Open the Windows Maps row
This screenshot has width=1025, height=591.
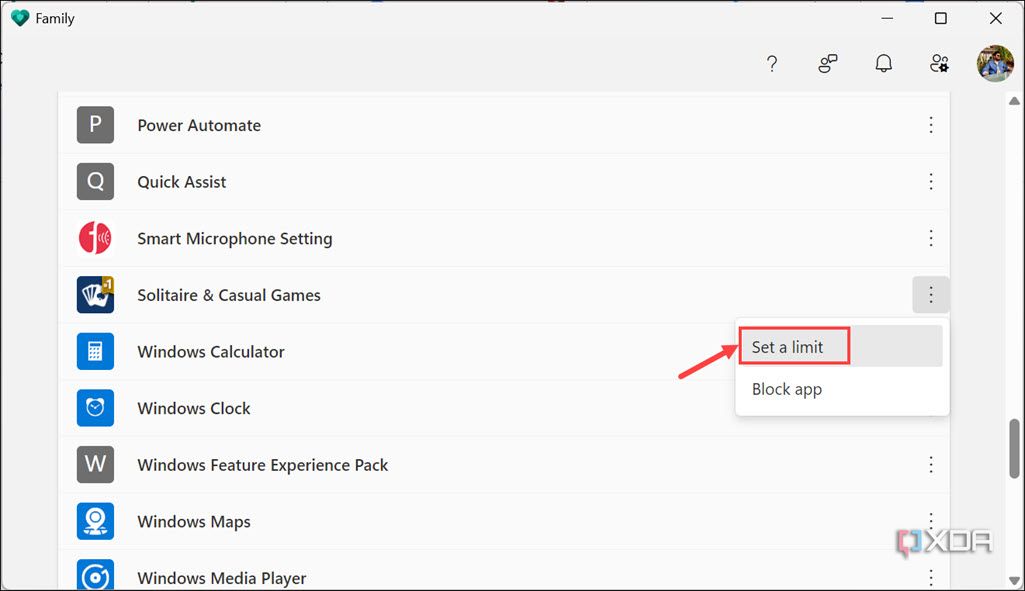point(400,521)
